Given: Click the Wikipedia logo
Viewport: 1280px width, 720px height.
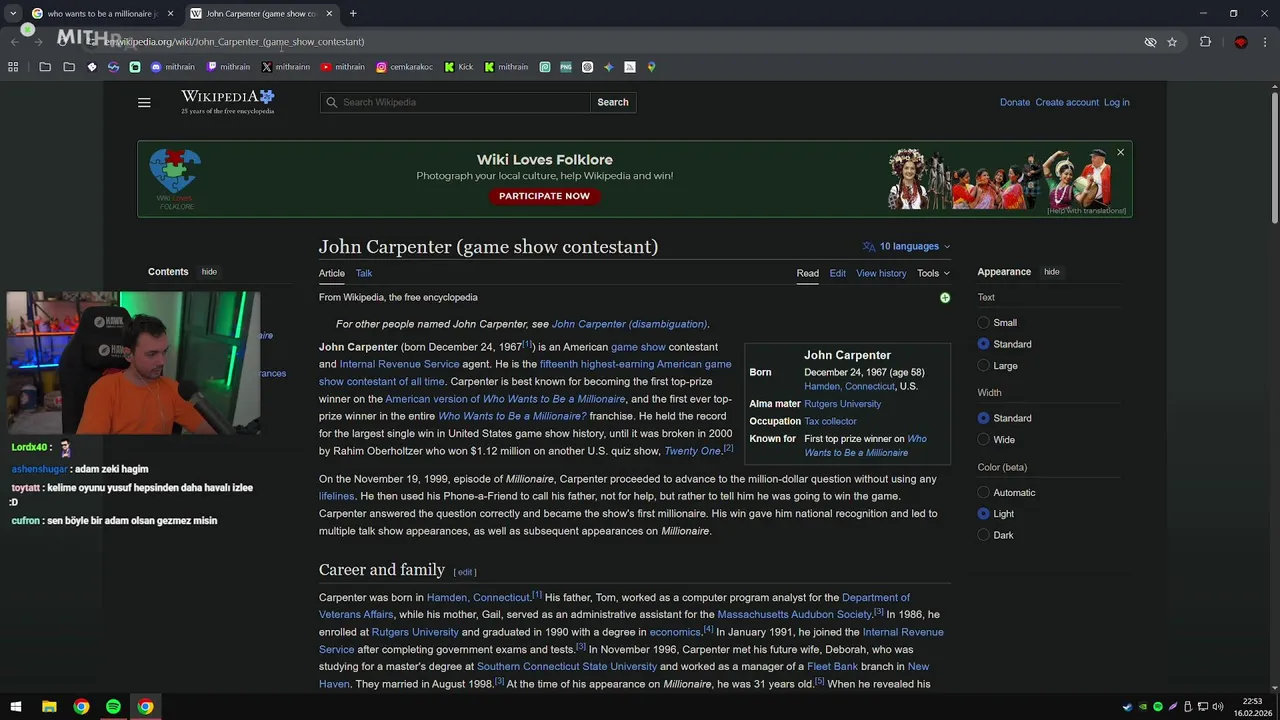Looking at the screenshot, I should click(227, 101).
